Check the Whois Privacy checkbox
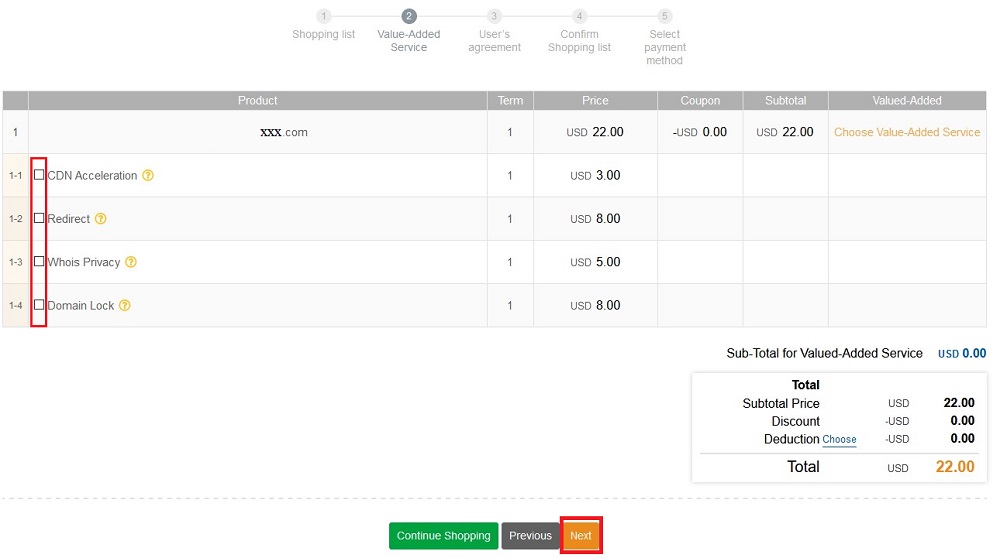Screen dimensions: 1000x558 pyautogui.click(x=39, y=261)
